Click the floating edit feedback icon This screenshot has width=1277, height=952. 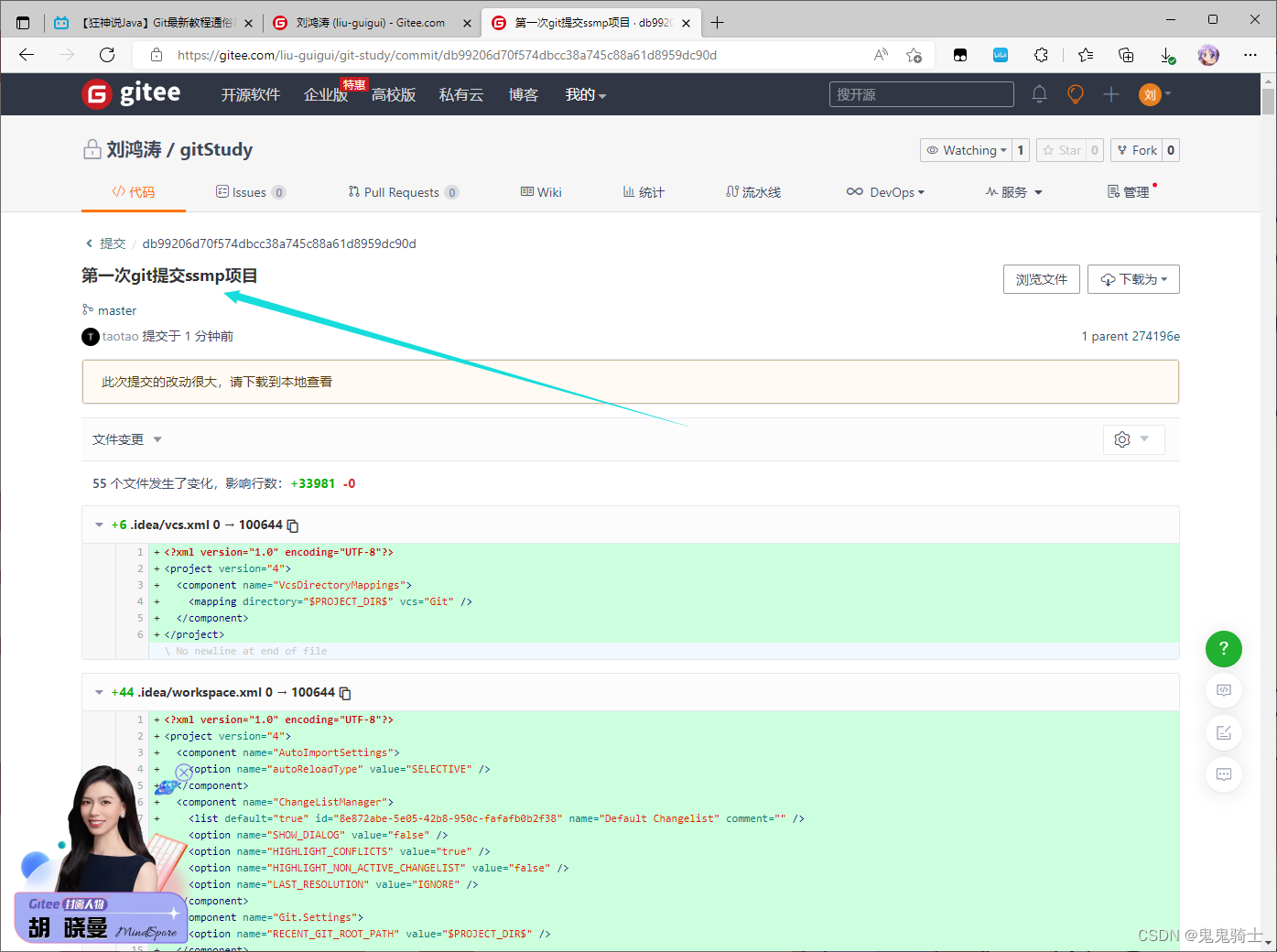pyautogui.click(x=1224, y=732)
